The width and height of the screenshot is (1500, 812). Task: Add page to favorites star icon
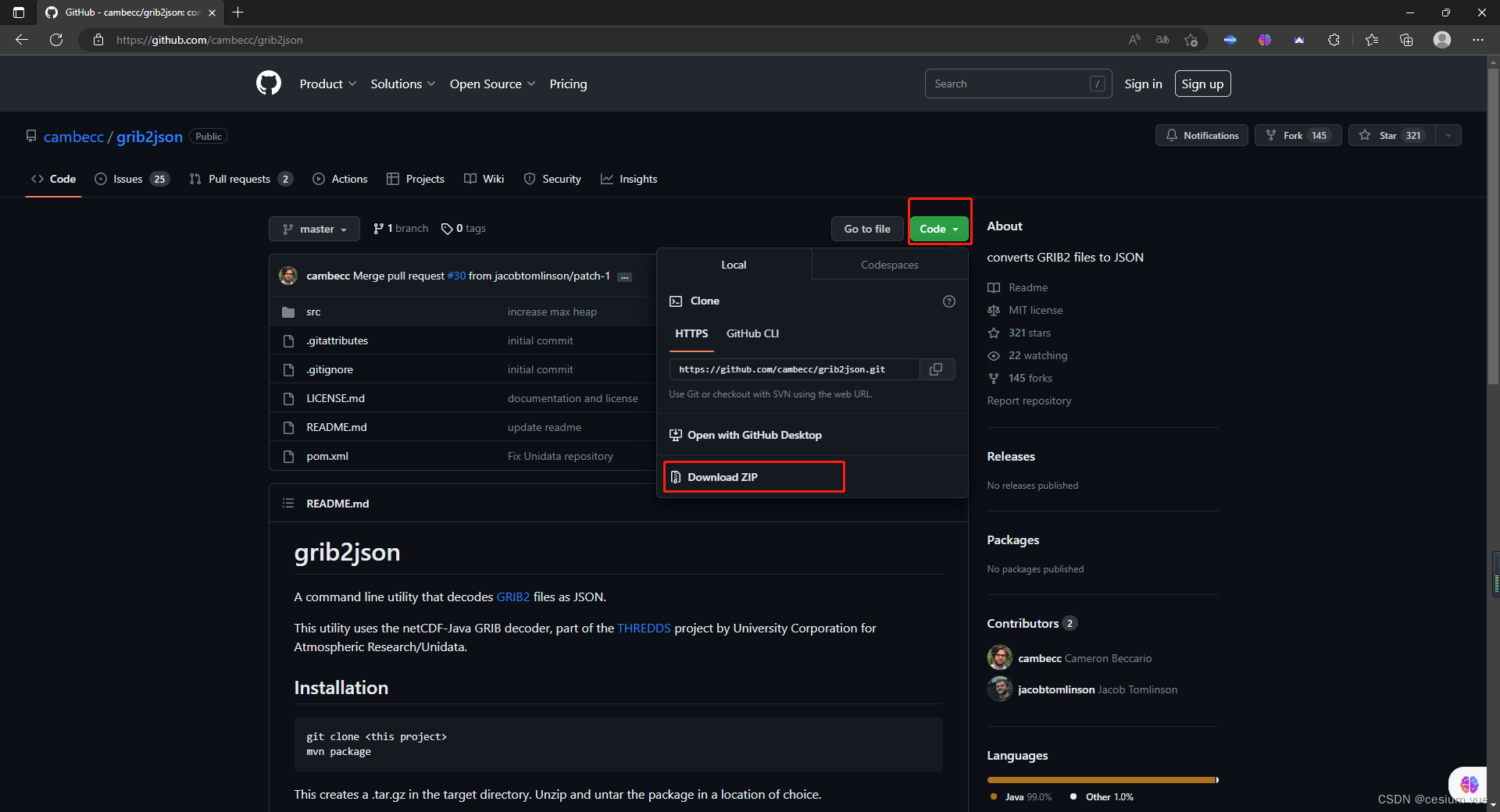coord(1191,40)
